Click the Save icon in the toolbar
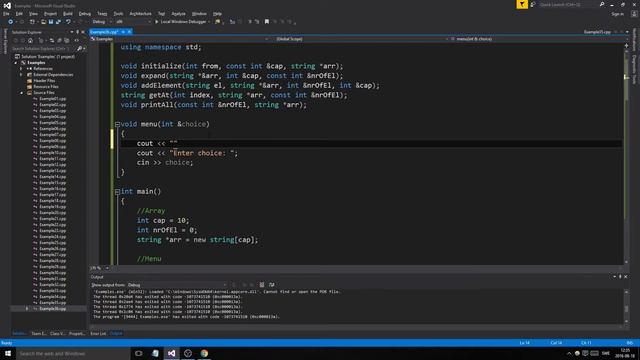Viewport: 640px width, 360px height. [x=51, y=22]
